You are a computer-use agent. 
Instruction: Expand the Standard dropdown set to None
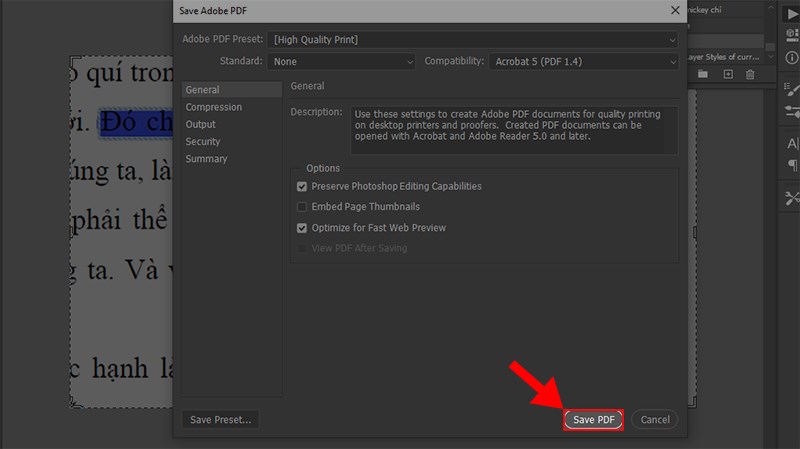click(341, 61)
